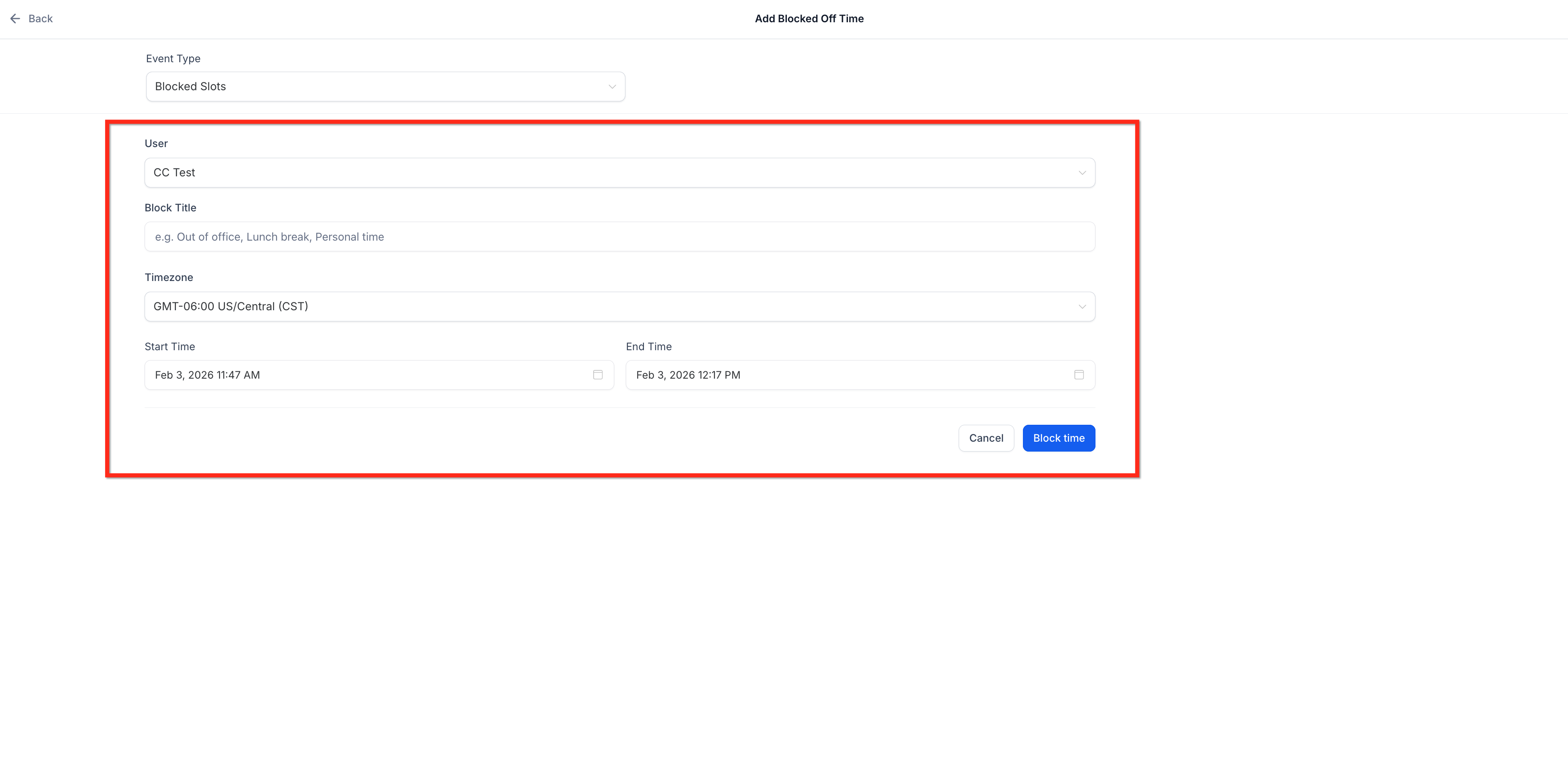The height and width of the screenshot is (782, 1568).
Task: Click the Add Blocked Off Time heading
Action: 808,19
